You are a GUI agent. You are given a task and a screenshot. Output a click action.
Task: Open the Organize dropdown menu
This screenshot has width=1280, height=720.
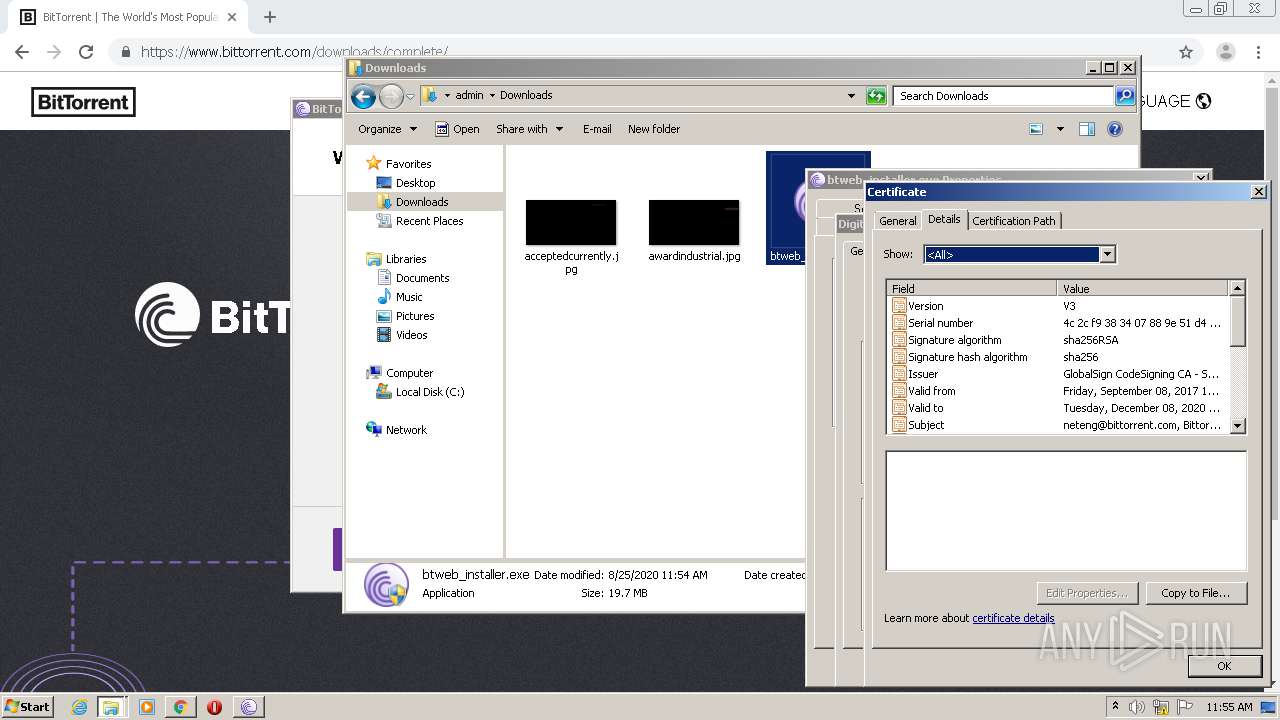tap(387, 129)
